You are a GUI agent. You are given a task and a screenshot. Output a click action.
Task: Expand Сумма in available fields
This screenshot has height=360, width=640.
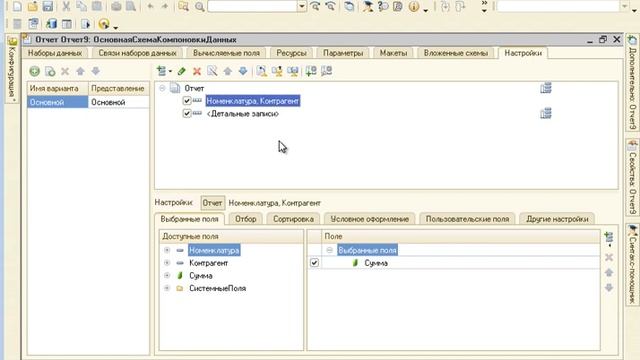[167, 276]
